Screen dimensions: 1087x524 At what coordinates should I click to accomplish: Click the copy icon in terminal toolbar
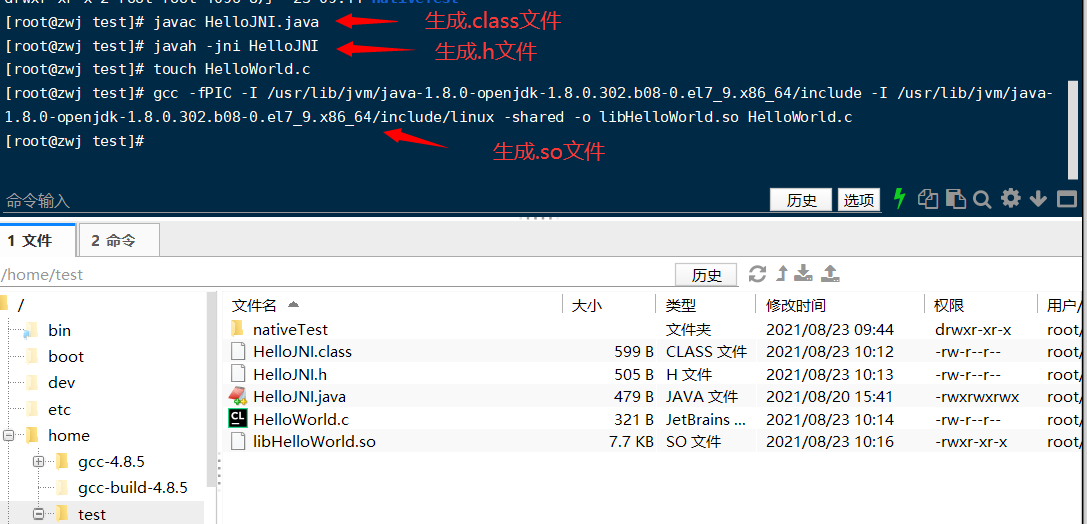[928, 199]
